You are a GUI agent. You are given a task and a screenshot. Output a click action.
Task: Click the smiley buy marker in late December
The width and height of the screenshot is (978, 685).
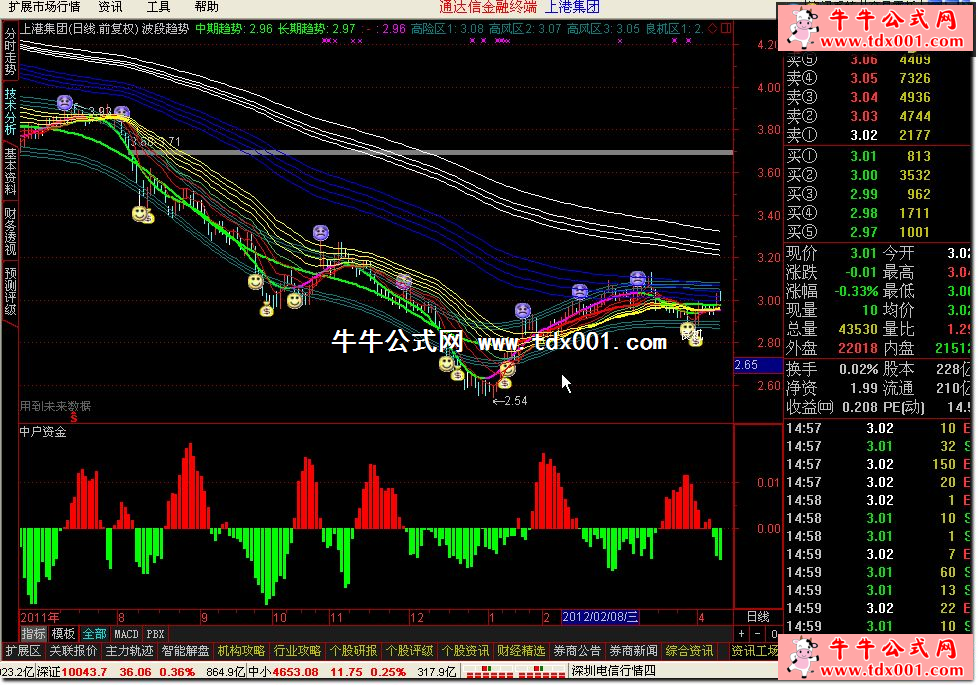[447, 363]
